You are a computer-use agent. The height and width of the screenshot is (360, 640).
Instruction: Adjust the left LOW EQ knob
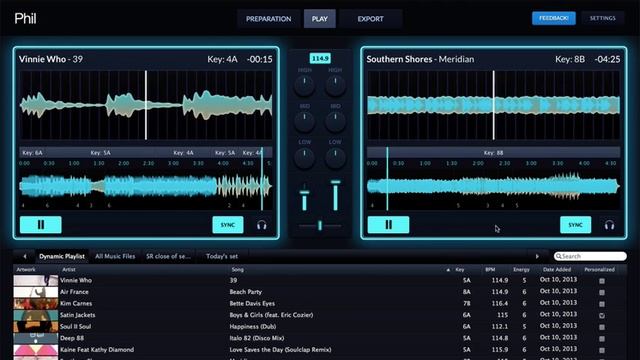click(304, 158)
